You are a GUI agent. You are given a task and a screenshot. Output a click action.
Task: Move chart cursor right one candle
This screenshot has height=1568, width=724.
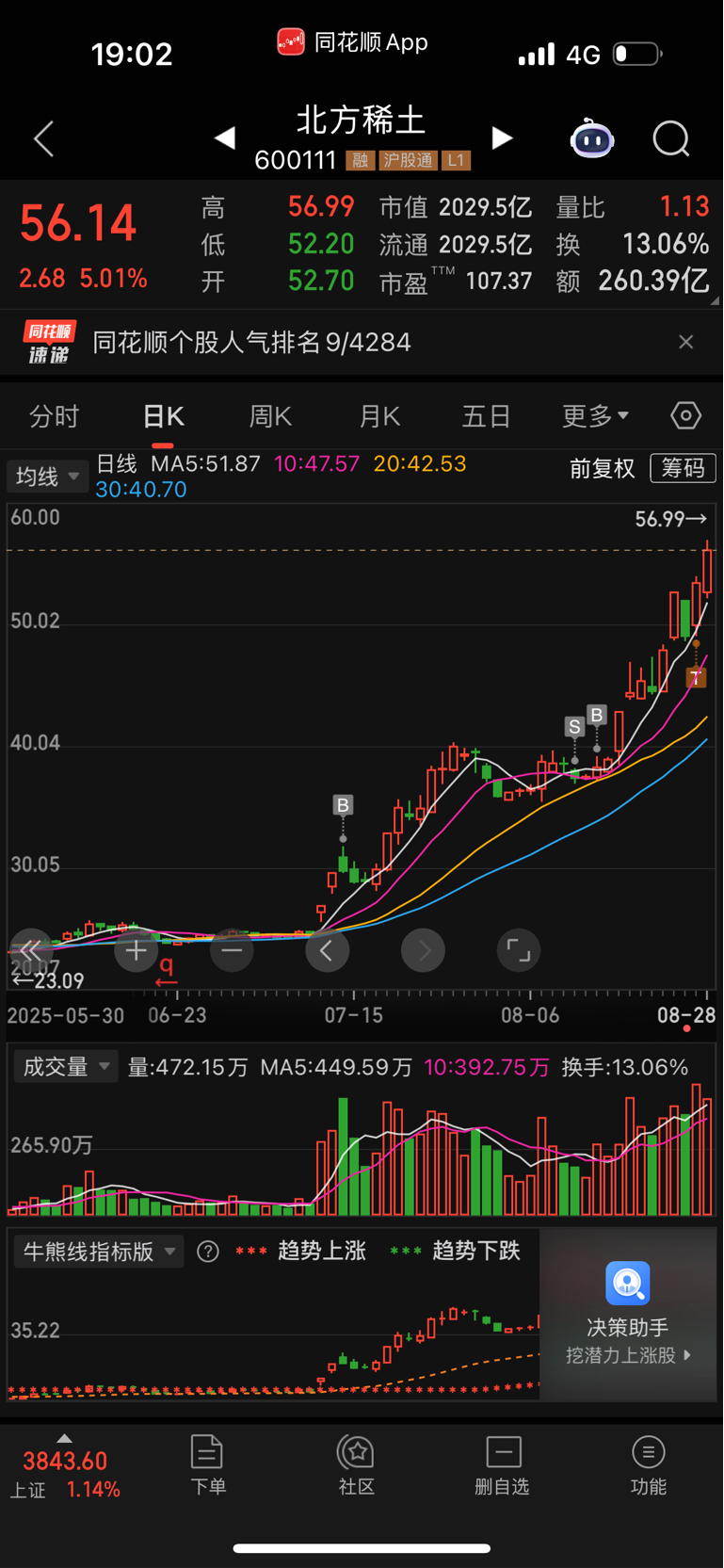(423, 950)
